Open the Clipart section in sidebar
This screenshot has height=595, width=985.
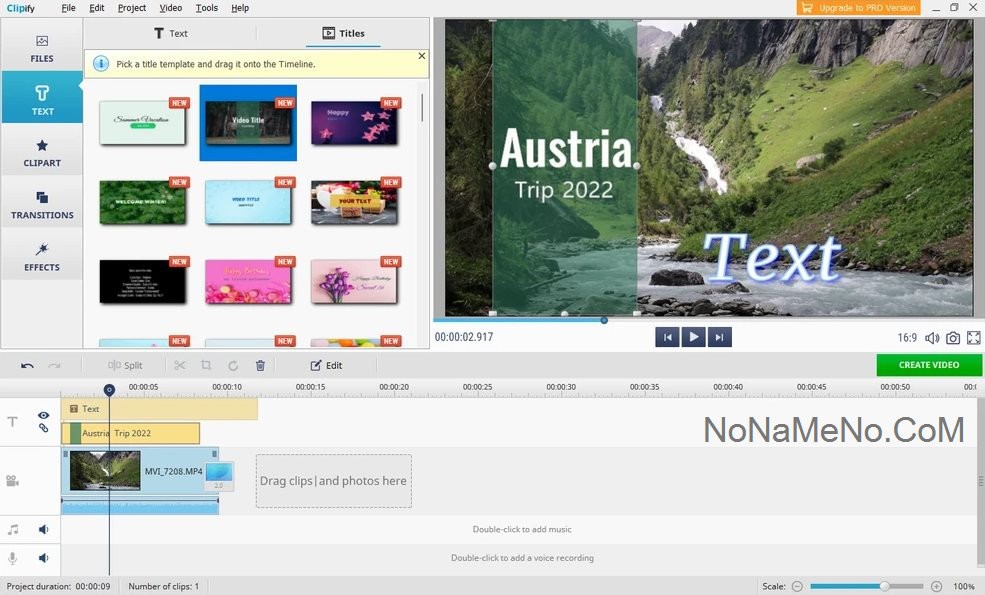[42, 153]
